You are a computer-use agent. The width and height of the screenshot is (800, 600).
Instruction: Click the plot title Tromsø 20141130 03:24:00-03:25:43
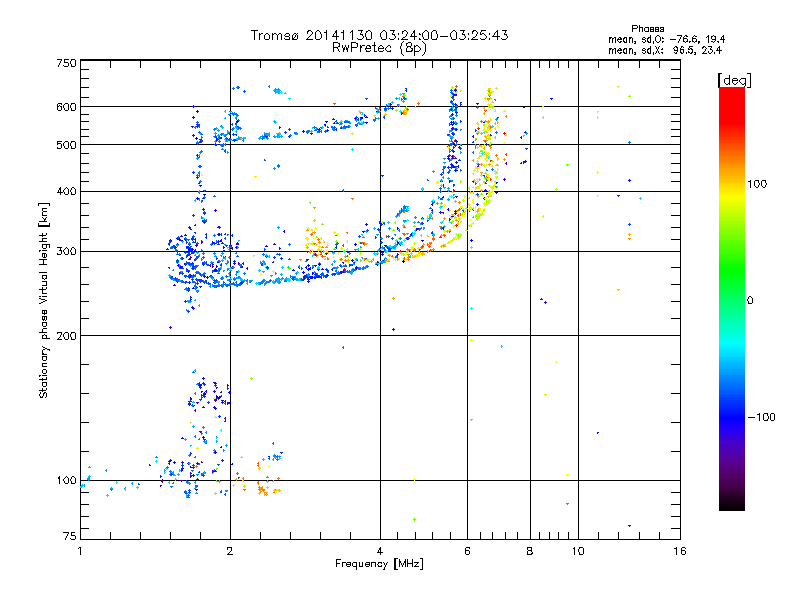(379, 35)
